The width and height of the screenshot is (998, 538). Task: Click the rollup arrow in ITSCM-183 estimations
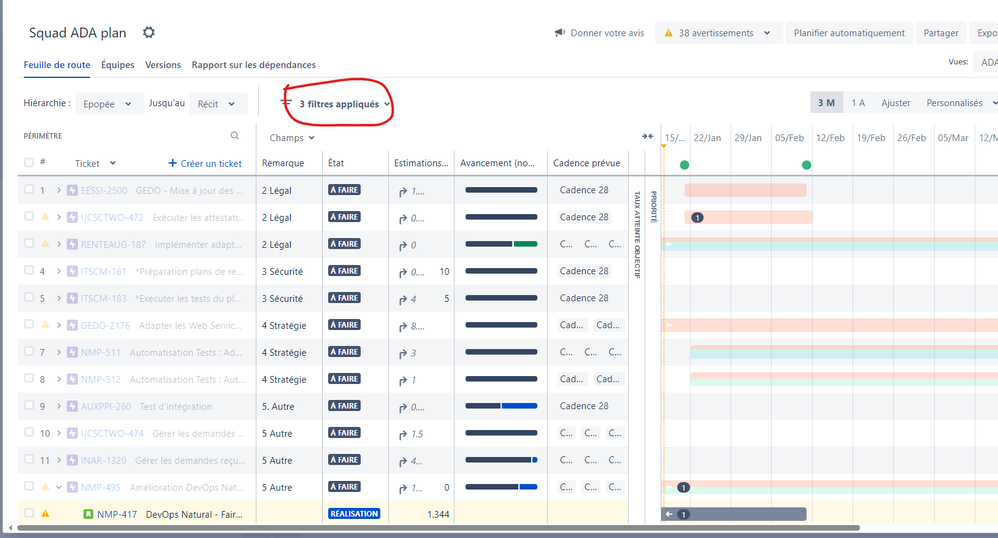pyautogui.click(x=403, y=299)
